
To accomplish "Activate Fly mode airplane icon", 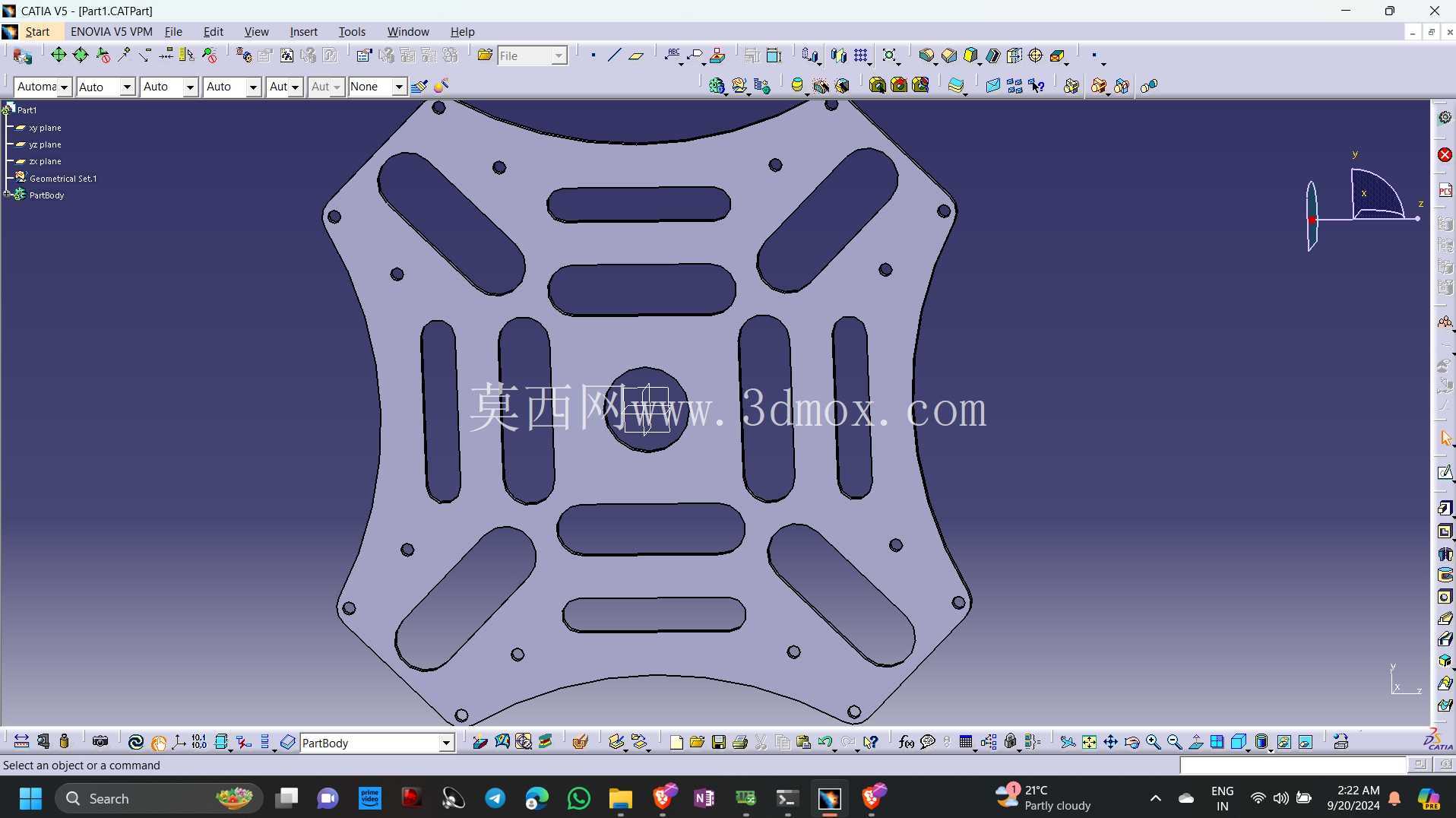I will point(1067,742).
